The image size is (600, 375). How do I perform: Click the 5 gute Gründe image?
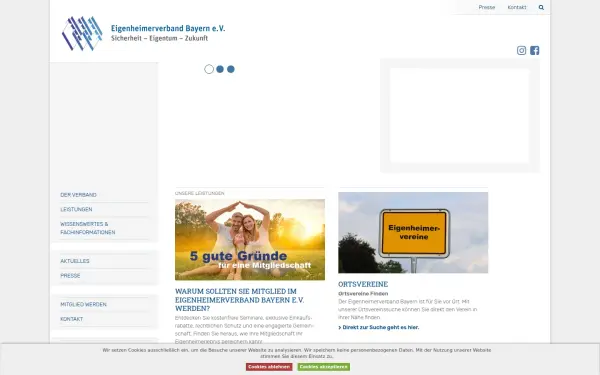pyautogui.click(x=250, y=240)
